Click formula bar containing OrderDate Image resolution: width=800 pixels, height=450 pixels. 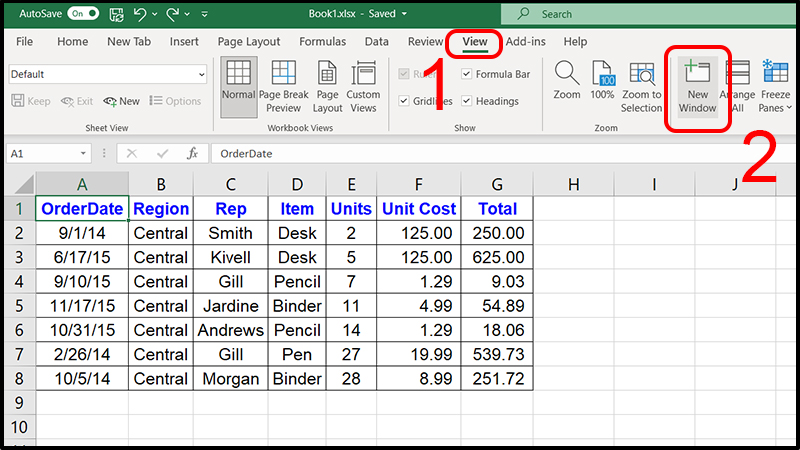pyautogui.click(x=503, y=154)
